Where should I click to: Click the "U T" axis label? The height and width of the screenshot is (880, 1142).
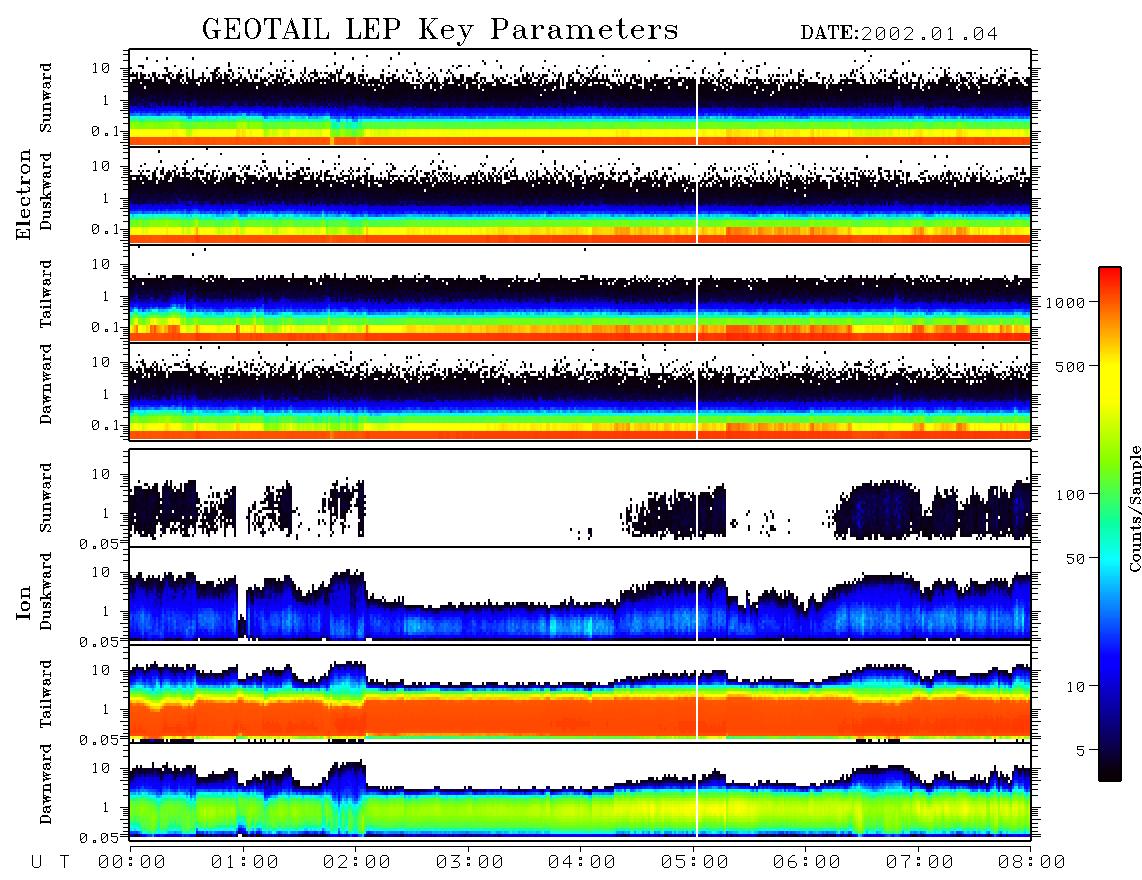50,862
